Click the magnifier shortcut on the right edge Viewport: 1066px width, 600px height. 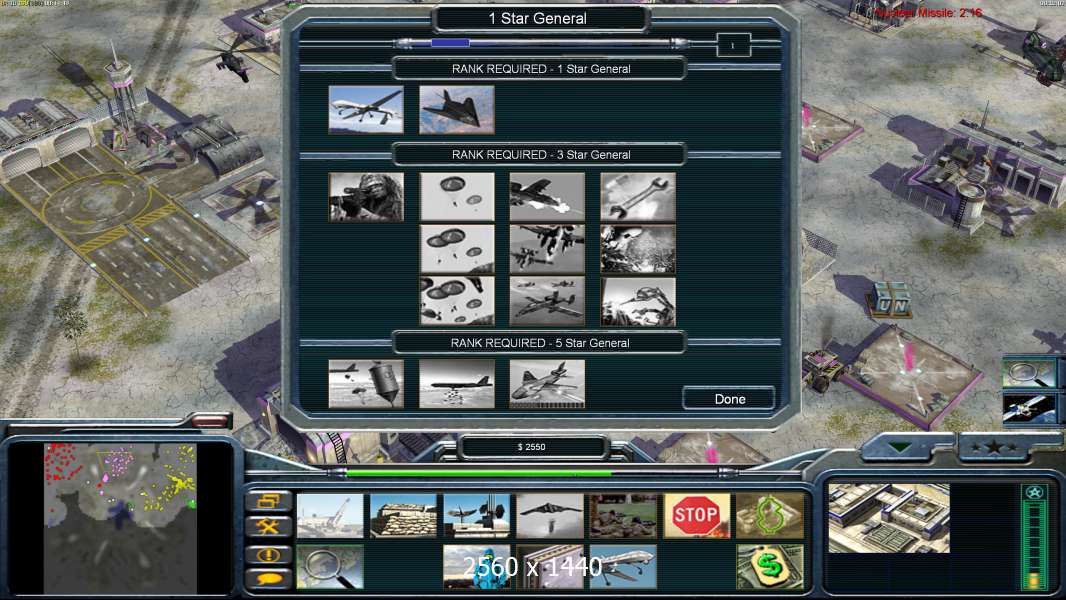click(x=1029, y=374)
